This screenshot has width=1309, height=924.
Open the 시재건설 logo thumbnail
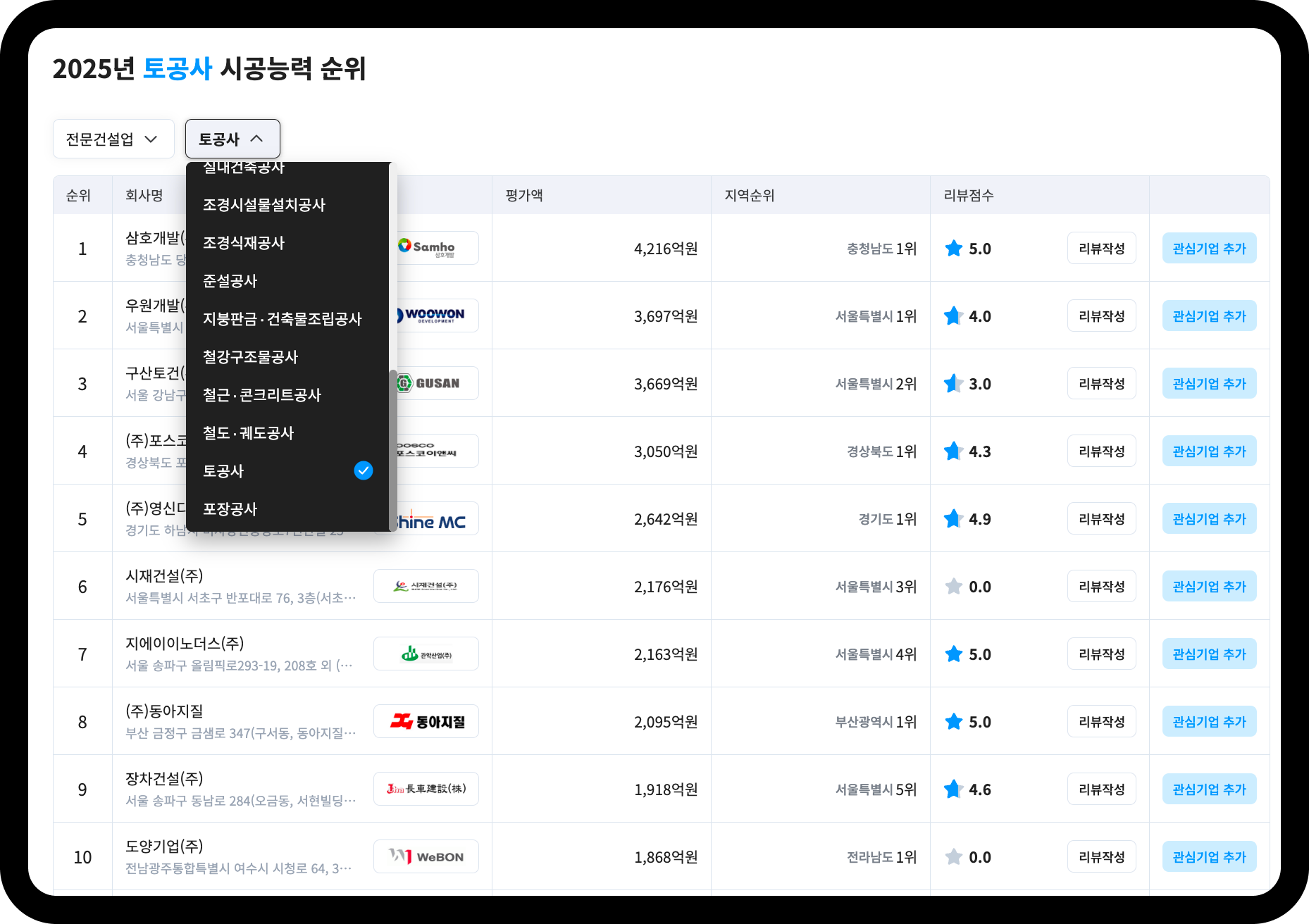click(426, 586)
